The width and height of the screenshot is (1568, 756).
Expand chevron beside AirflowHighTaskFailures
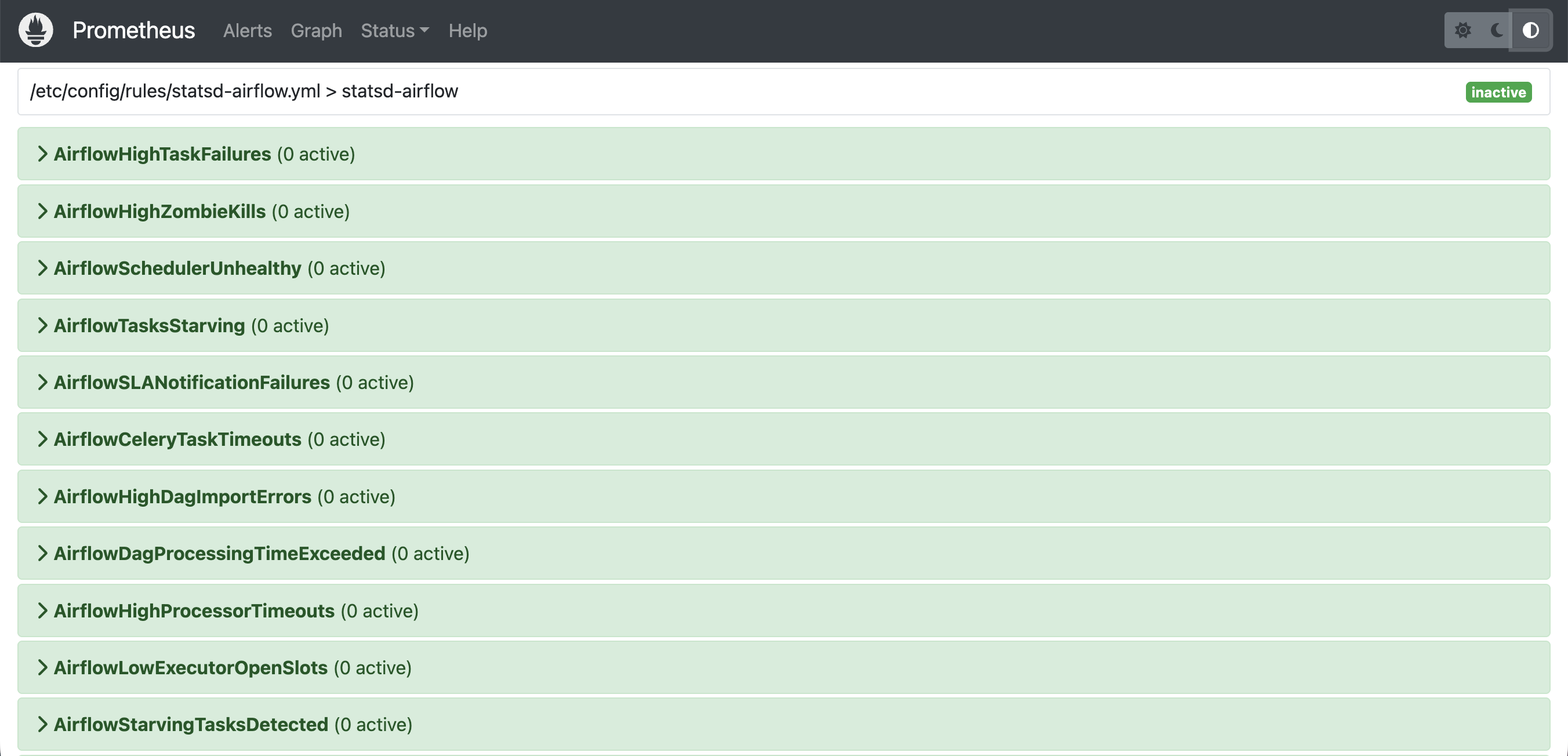42,154
